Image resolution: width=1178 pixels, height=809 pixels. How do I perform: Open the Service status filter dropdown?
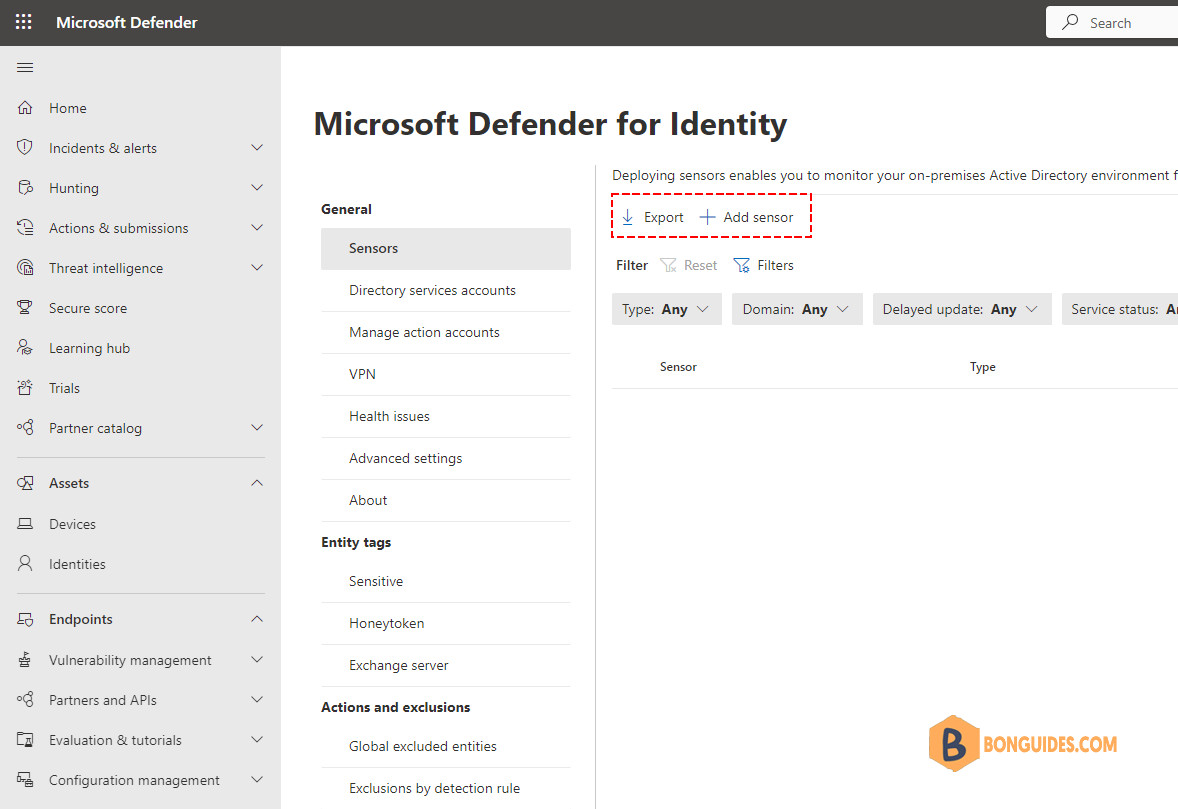click(x=1119, y=309)
